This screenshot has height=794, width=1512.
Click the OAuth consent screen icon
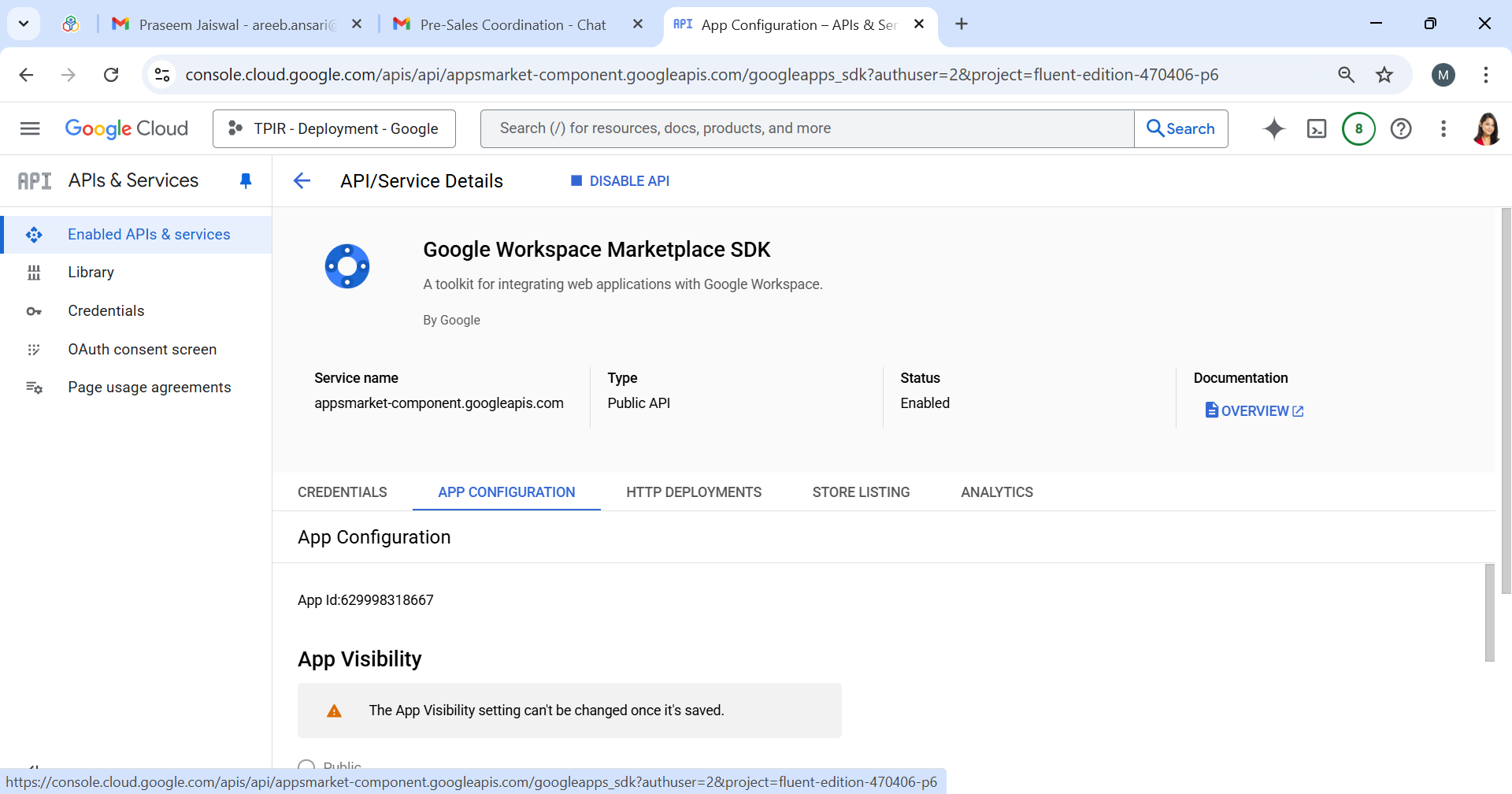click(x=34, y=350)
